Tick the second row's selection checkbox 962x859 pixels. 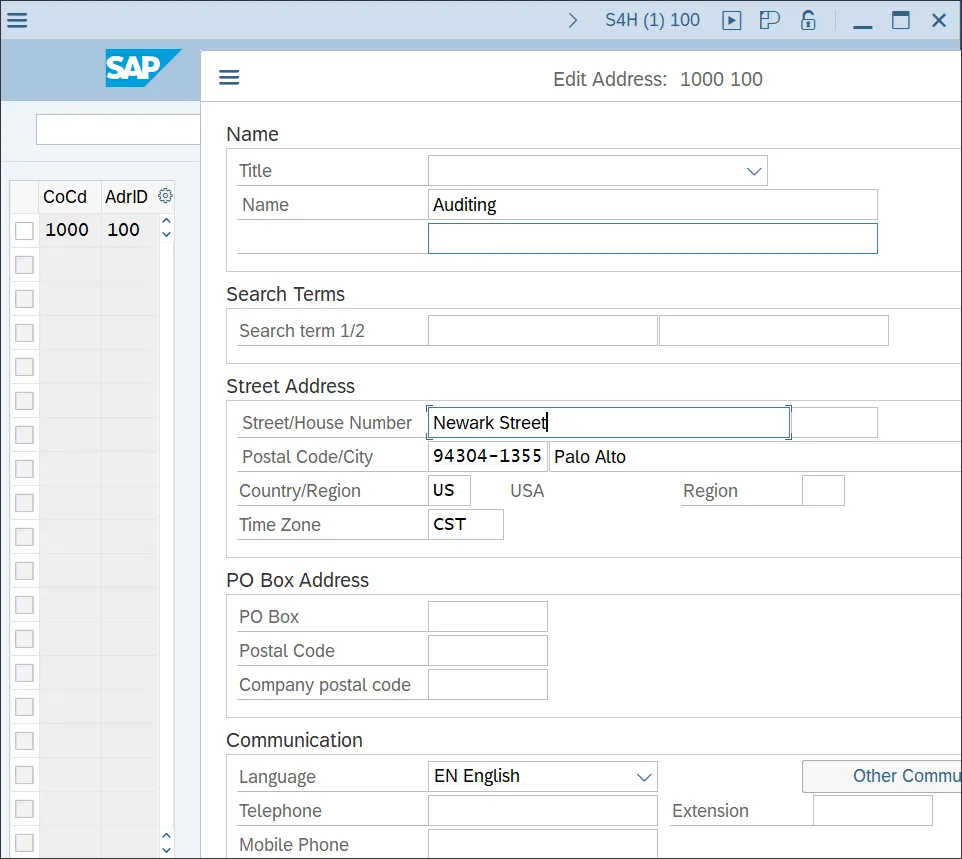24,265
